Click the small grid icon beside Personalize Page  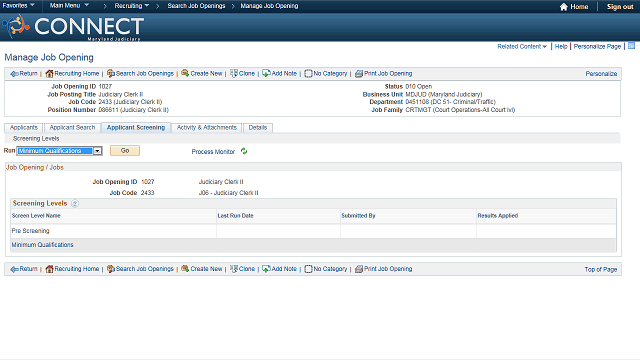[x=631, y=46]
